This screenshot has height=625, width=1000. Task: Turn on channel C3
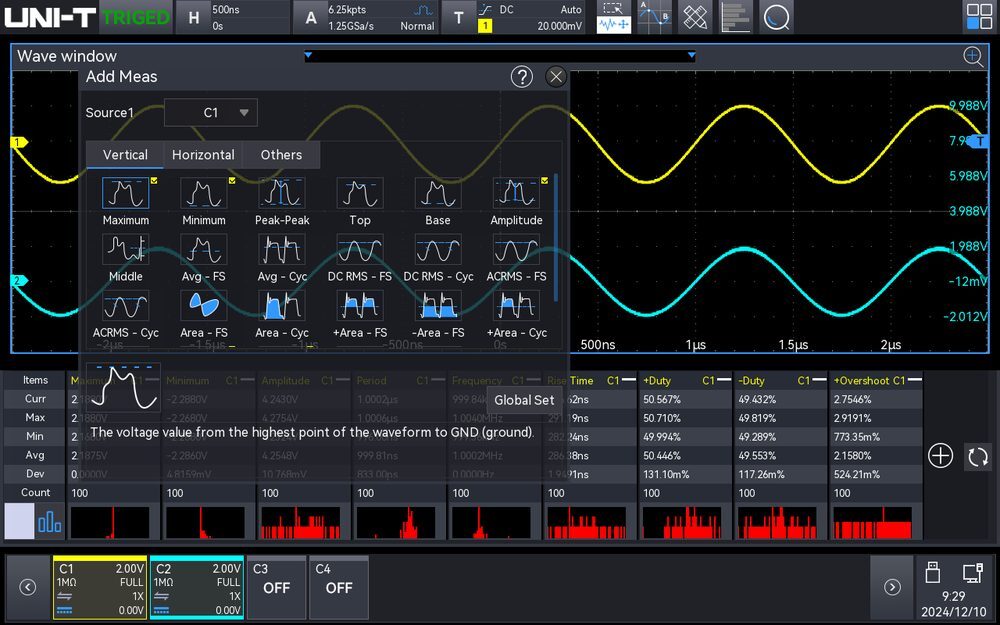click(x=276, y=587)
